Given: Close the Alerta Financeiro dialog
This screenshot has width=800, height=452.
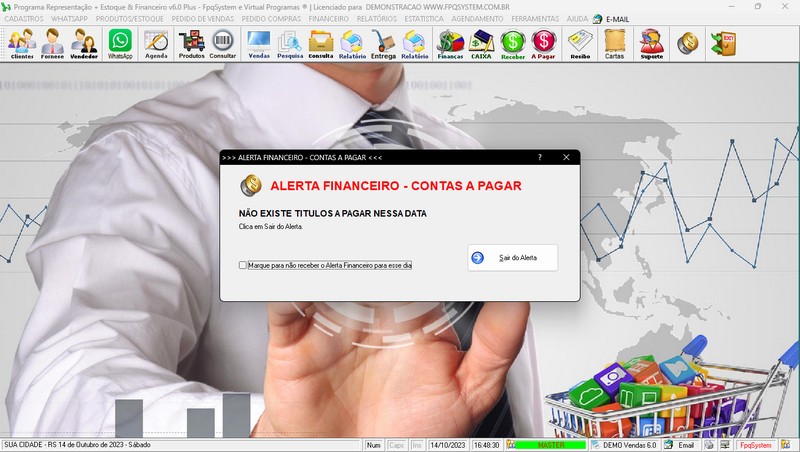Looking at the screenshot, I should pyautogui.click(x=566, y=158).
